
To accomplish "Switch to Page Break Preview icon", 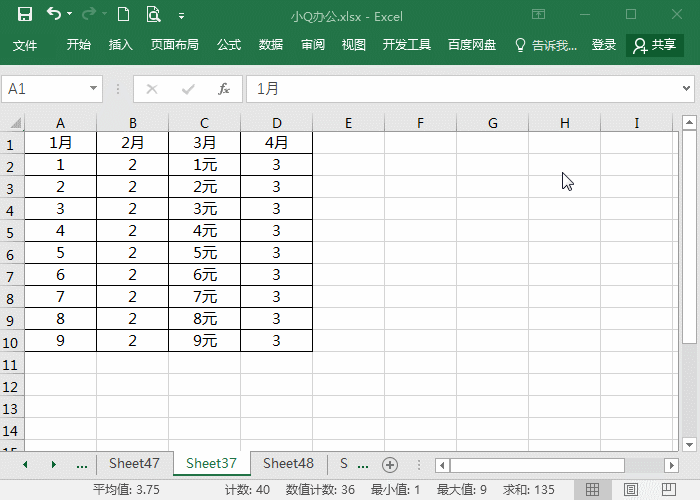I will click(x=668, y=490).
